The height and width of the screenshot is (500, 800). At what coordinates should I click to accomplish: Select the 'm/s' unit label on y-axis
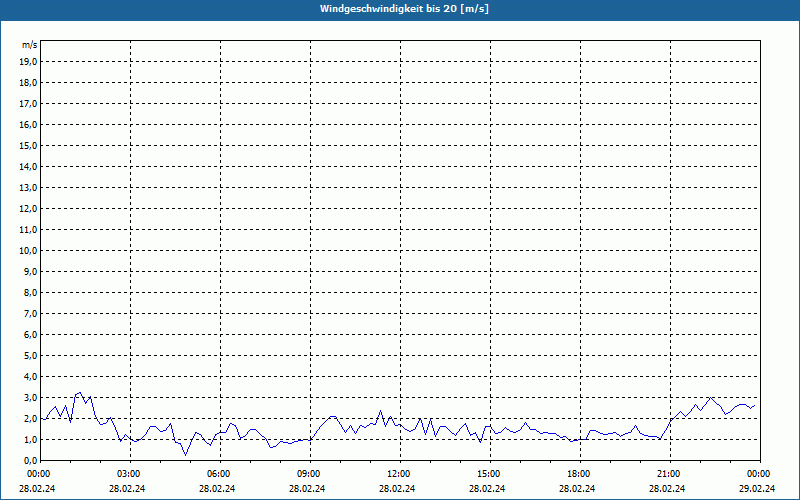[29, 45]
